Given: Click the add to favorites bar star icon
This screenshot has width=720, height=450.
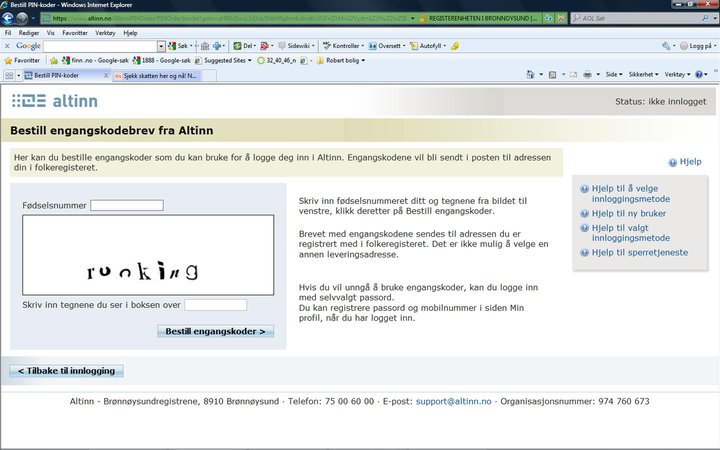Looking at the screenshot, I should click(54, 61).
